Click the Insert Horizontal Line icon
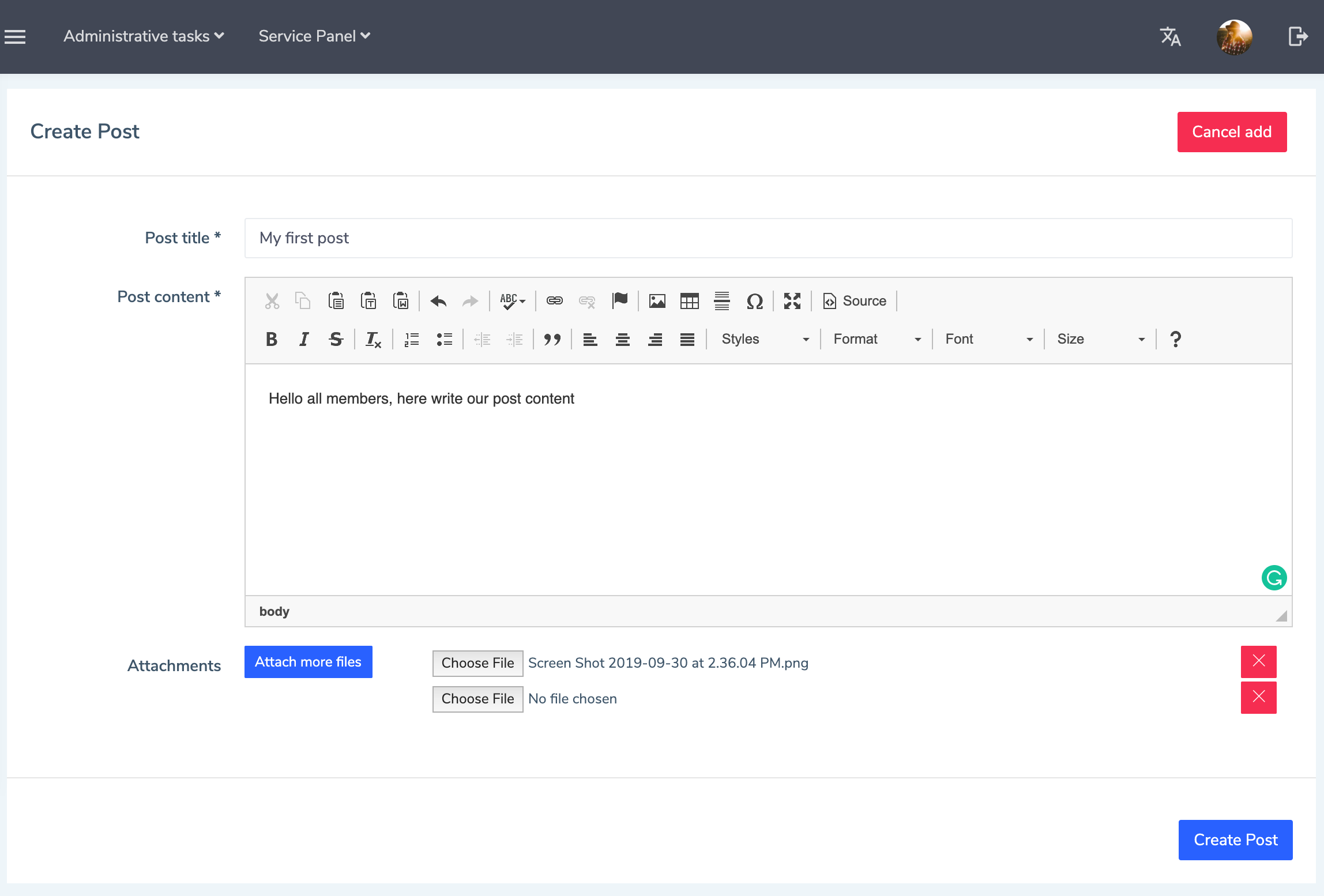The height and width of the screenshot is (896, 1324). (x=722, y=301)
